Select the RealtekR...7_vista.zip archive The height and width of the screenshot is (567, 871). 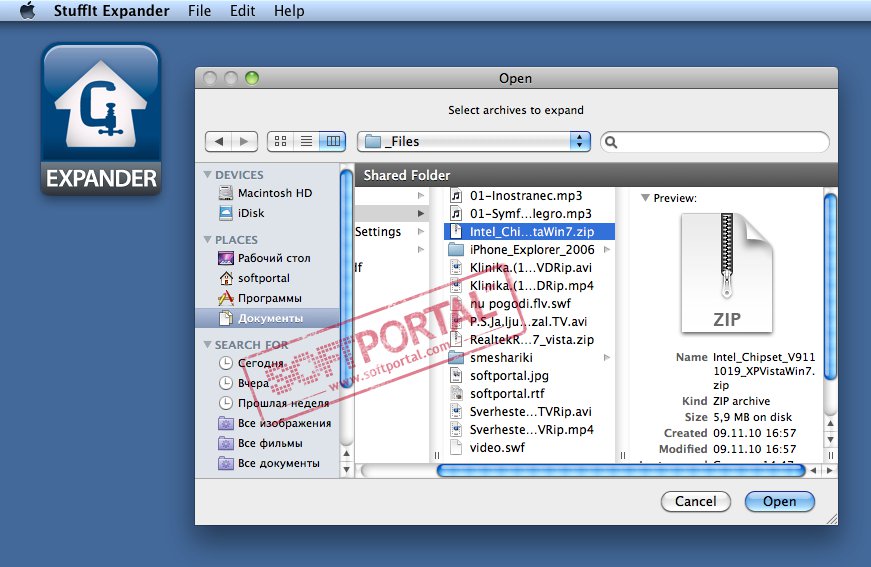pos(529,339)
